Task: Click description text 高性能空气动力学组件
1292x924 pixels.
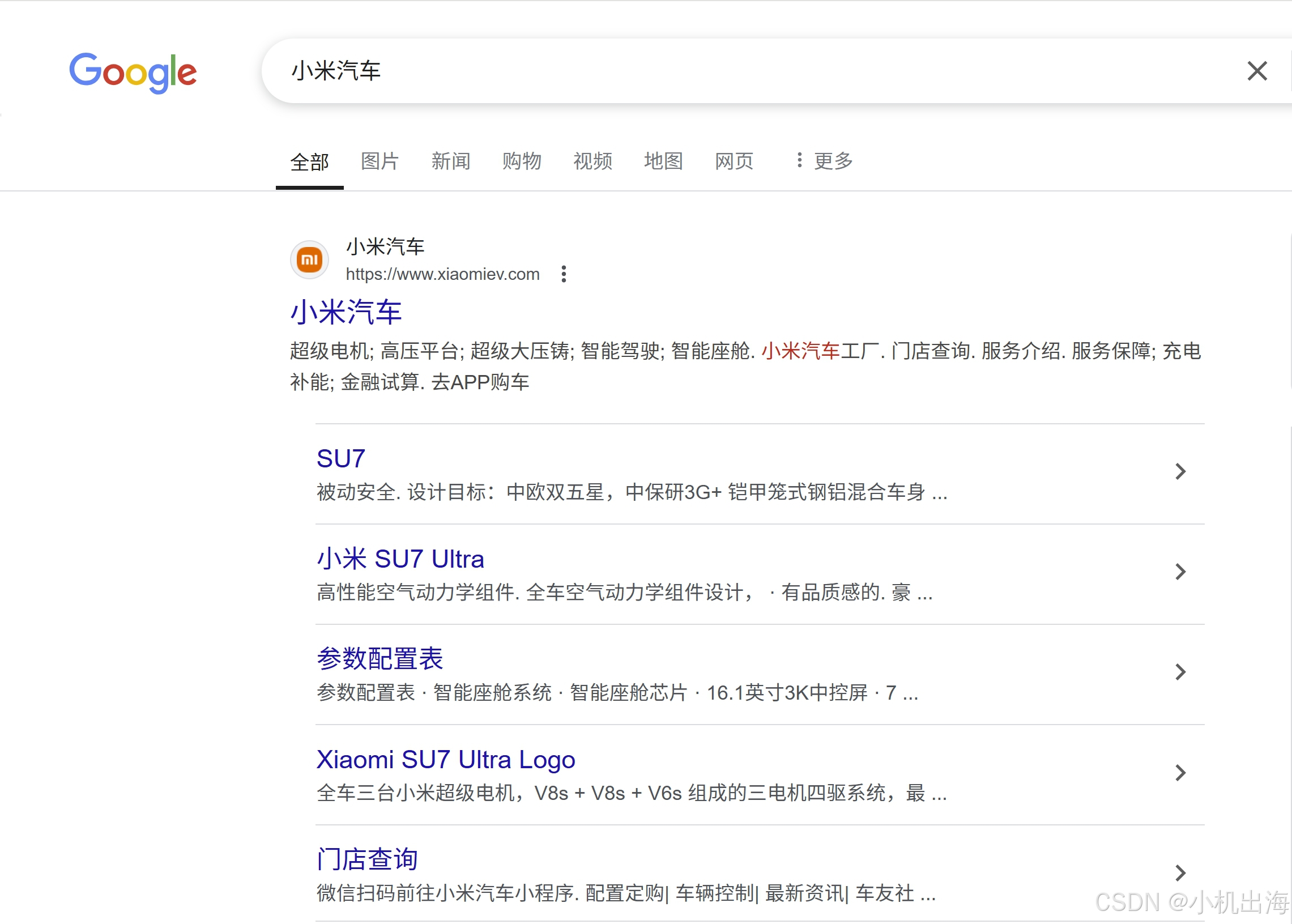Action: 625,592
